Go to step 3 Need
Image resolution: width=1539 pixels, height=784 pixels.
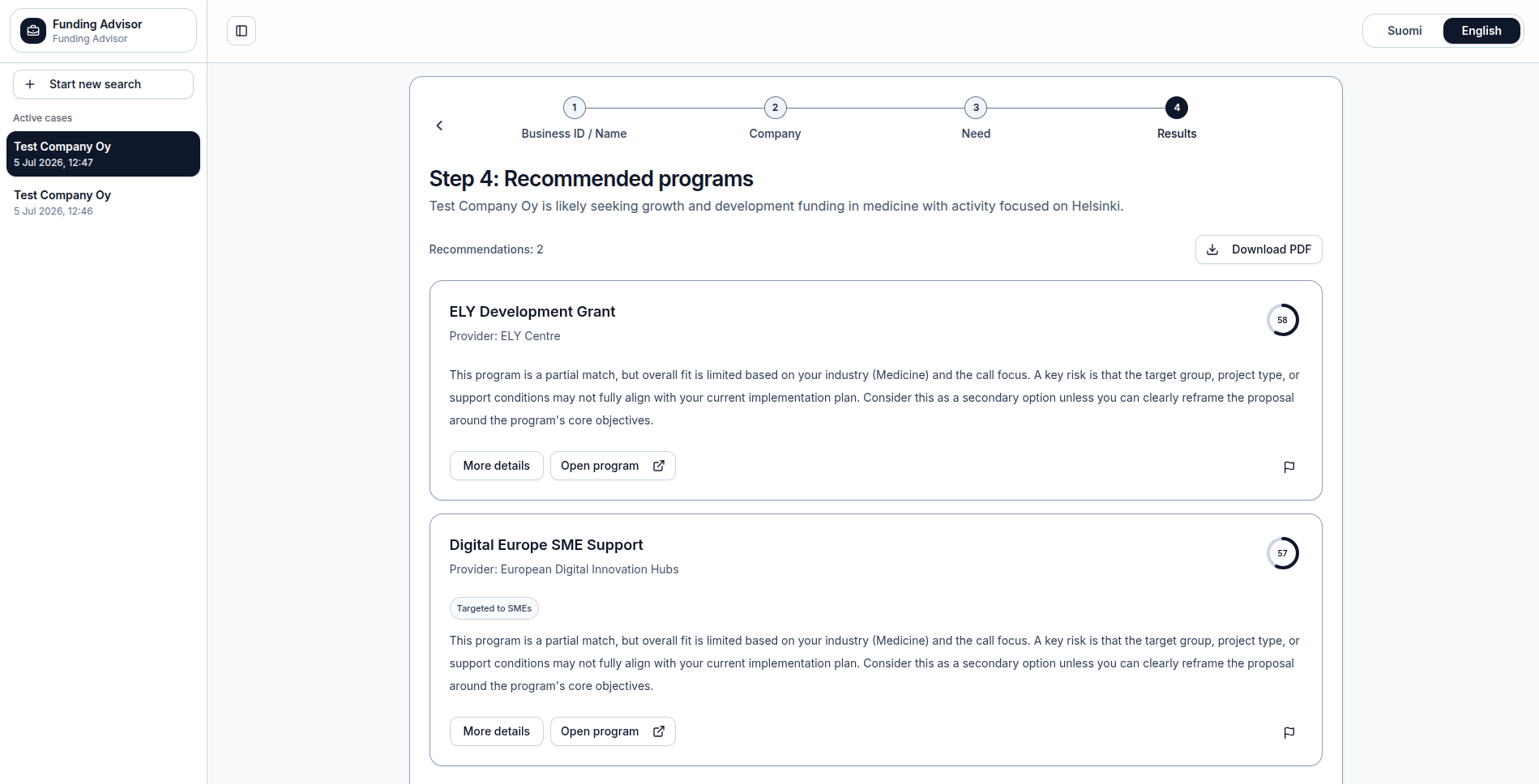[x=976, y=118]
